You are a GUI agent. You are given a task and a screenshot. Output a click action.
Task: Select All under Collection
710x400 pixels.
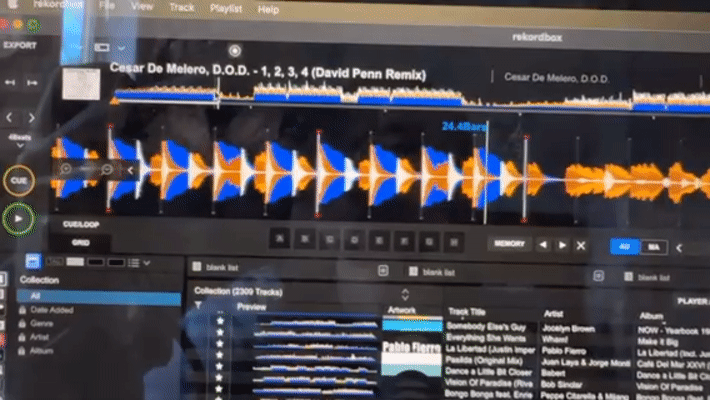pos(99,296)
